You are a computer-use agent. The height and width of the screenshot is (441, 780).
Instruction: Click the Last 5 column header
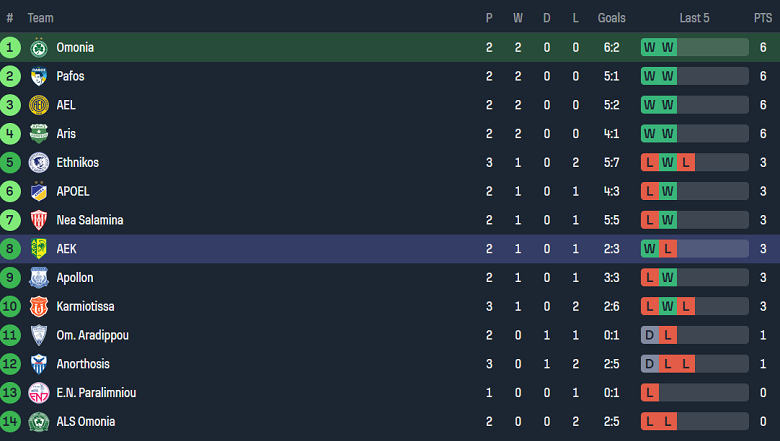(694, 18)
